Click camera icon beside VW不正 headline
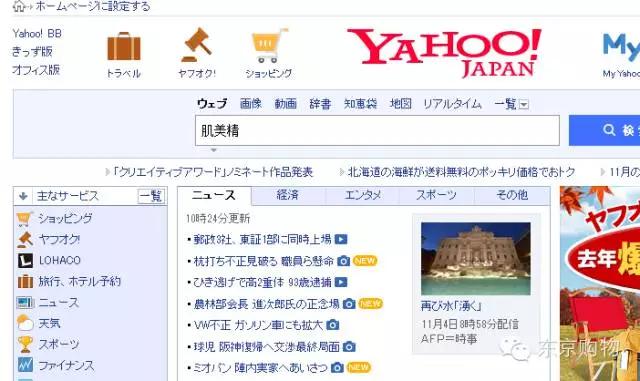Screen dimensions: 640x381 tap(333, 325)
